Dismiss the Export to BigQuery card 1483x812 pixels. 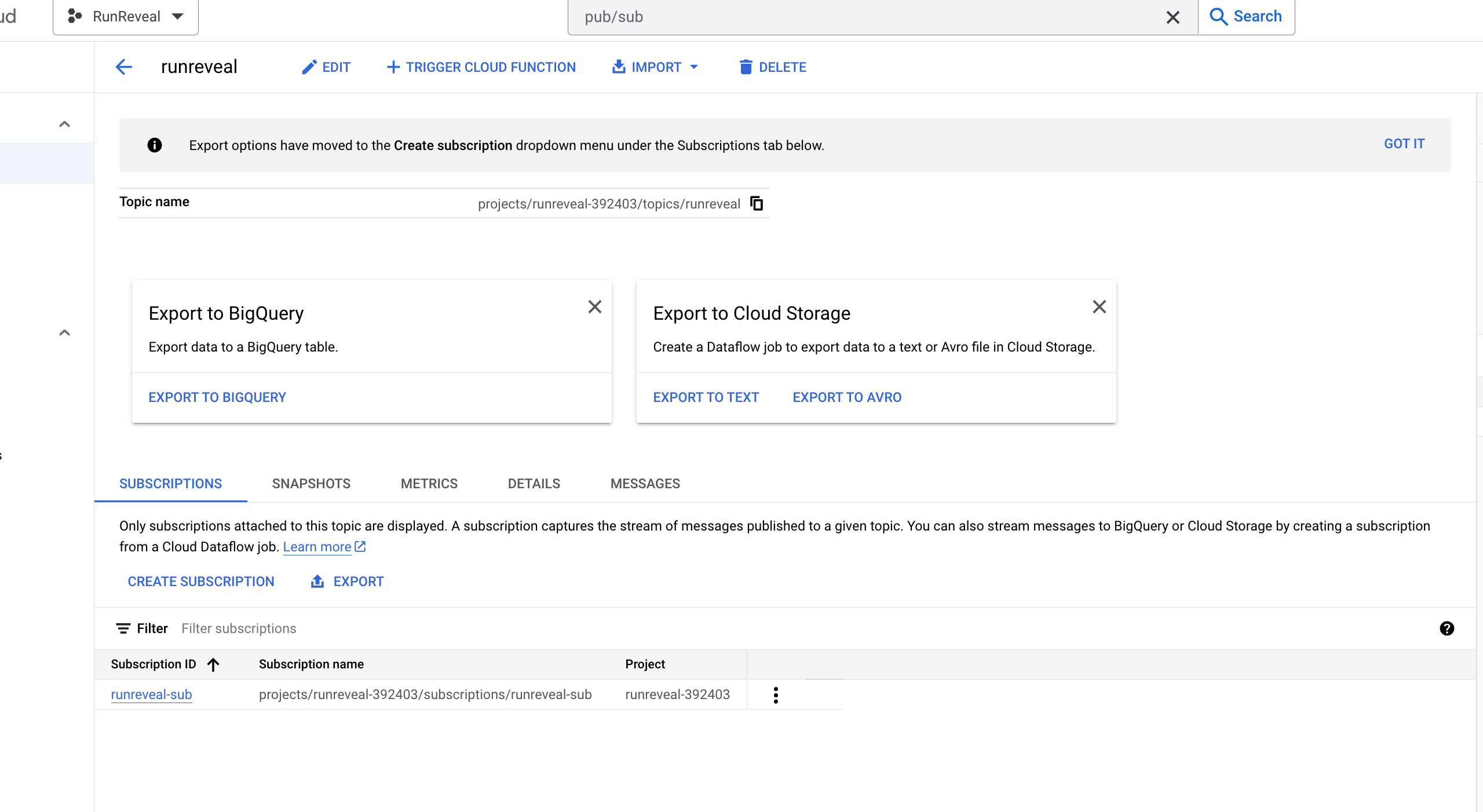pyautogui.click(x=594, y=307)
